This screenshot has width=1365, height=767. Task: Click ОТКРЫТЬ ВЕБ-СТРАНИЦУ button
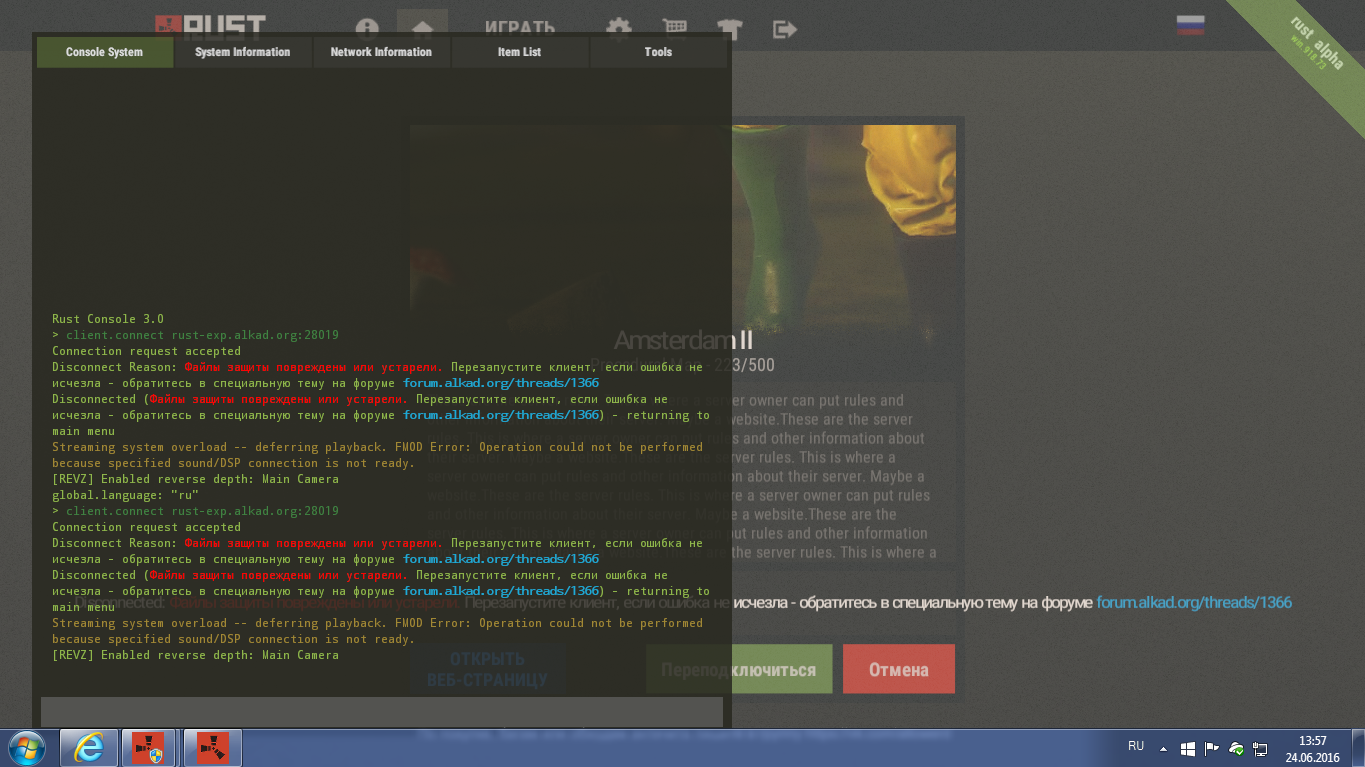(487, 669)
